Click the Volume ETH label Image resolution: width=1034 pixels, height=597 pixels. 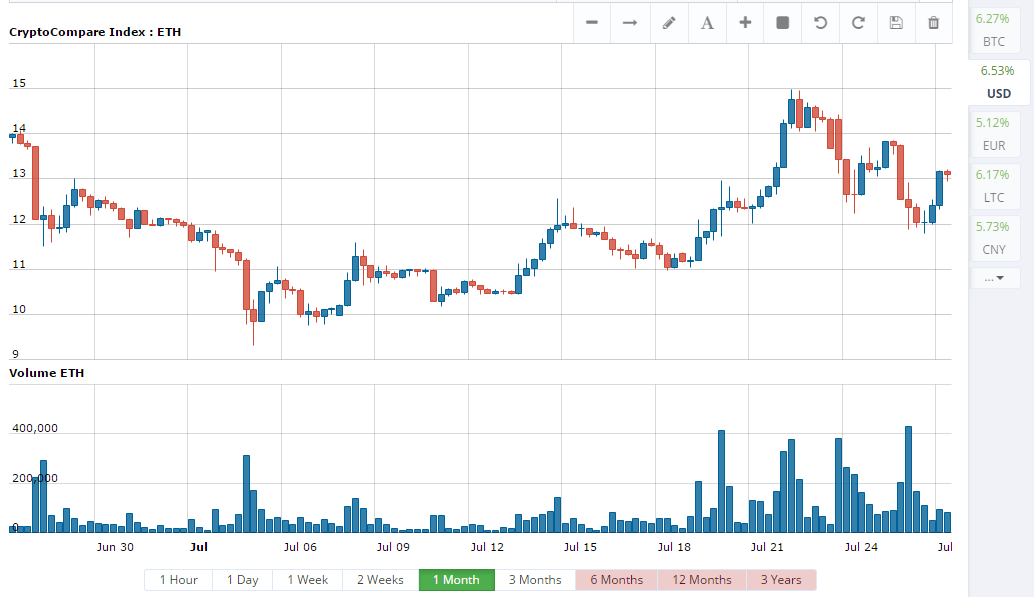46,373
